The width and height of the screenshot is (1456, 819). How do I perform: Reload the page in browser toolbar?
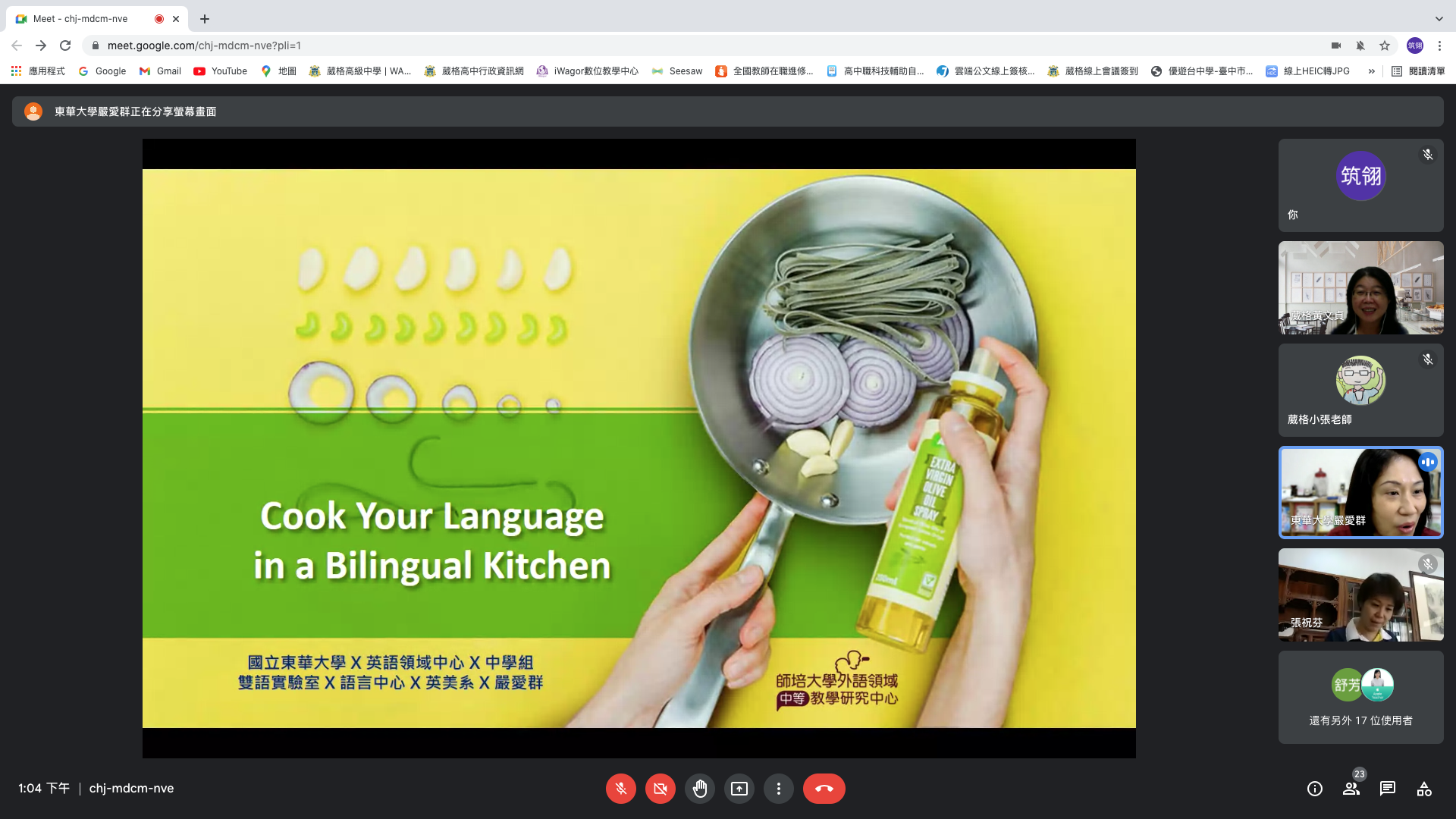(x=65, y=45)
